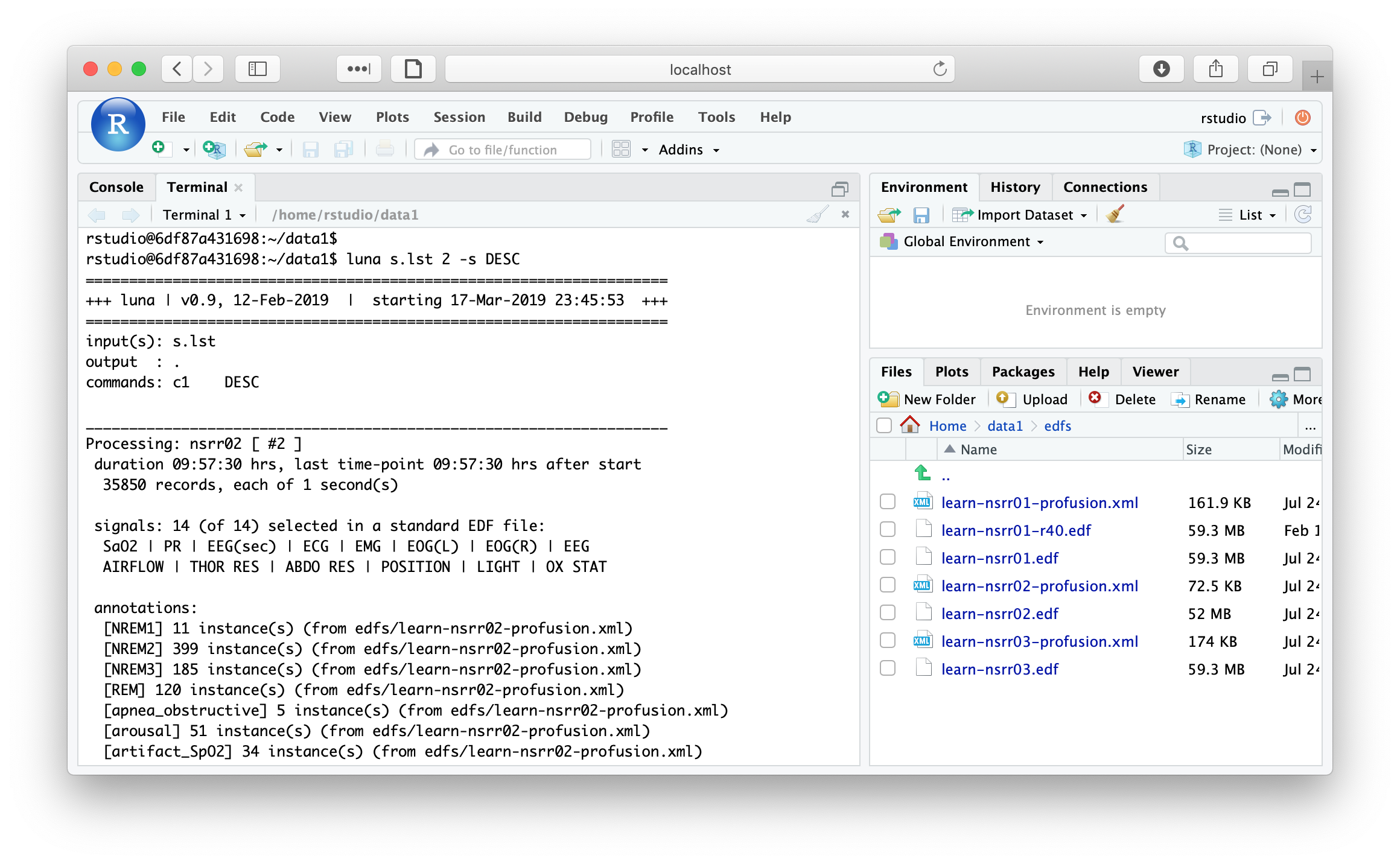Click the quit session power icon
1400x864 pixels.
(x=1302, y=118)
